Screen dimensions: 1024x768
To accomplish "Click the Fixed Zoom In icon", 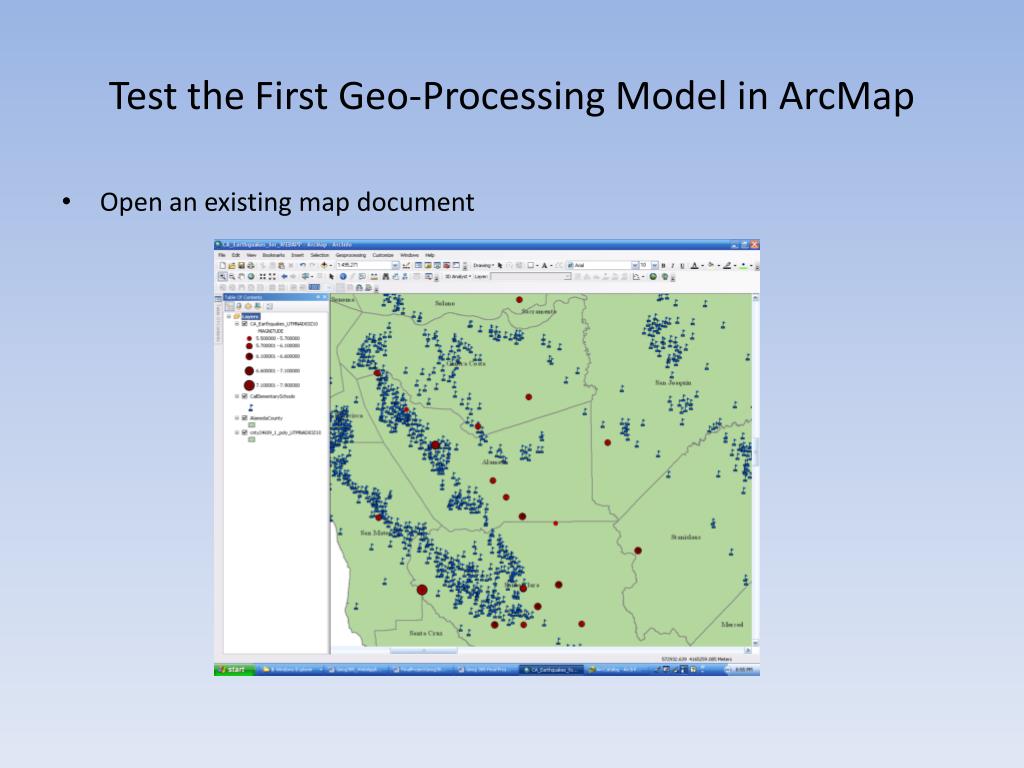I will (x=263, y=276).
